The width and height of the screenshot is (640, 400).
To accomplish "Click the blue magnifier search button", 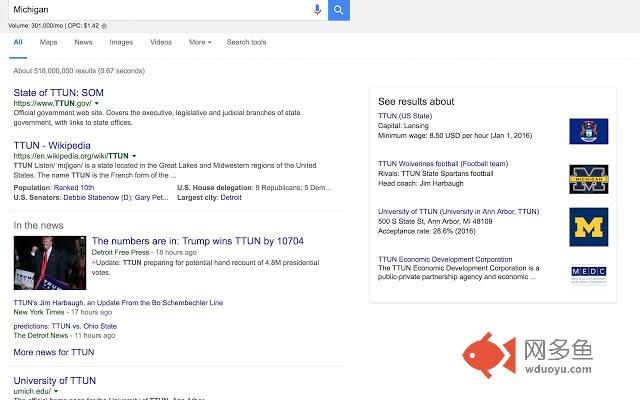I will (x=339, y=9).
